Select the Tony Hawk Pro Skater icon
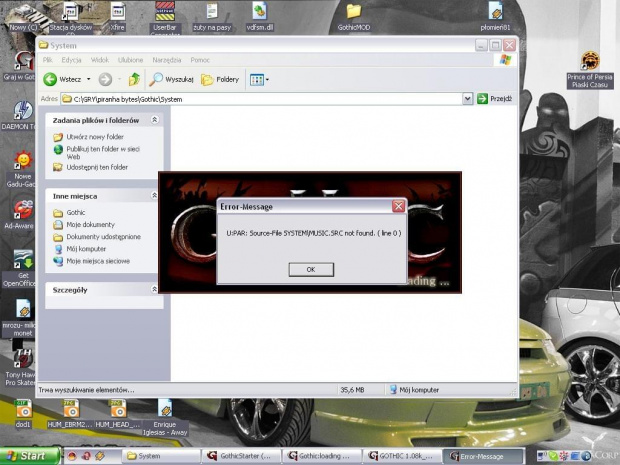This screenshot has width=620, height=465. [20, 368]
